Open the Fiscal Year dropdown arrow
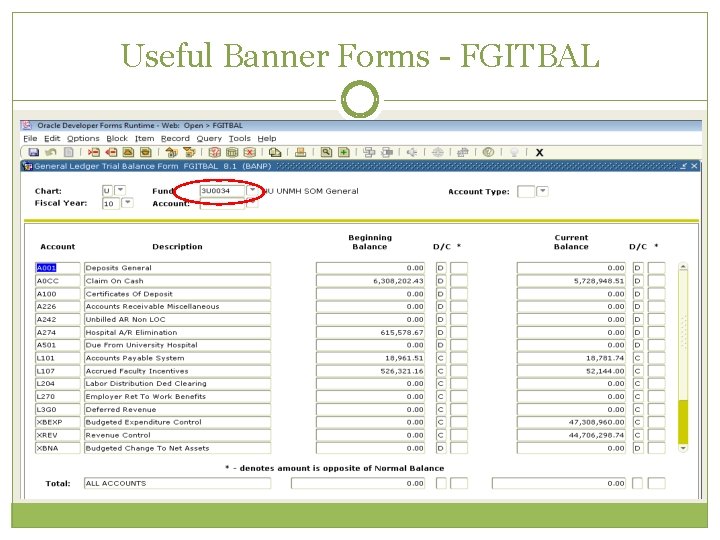The width and height of the screenshot is (720, 540). (128, 202)
